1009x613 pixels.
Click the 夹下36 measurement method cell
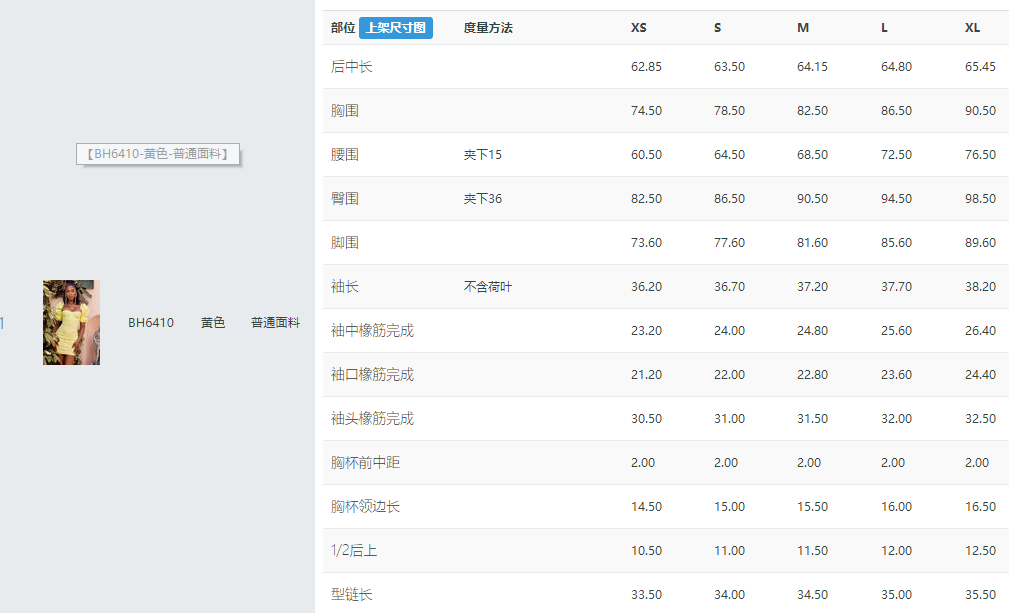click(483, 199)
